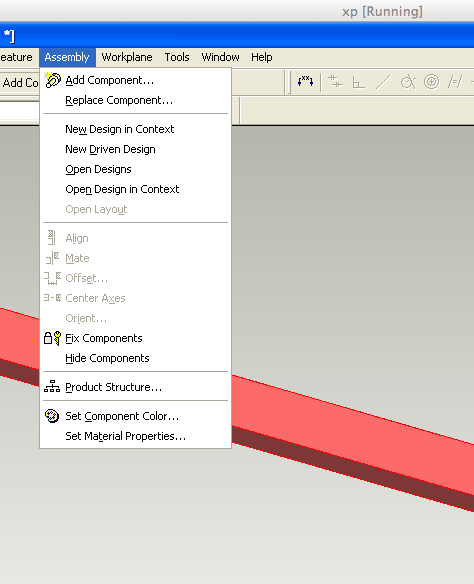Click the tangent constraint toolbar icon
Screen dimensions: 474x584
pyautogui.click(x=408, y=82)
